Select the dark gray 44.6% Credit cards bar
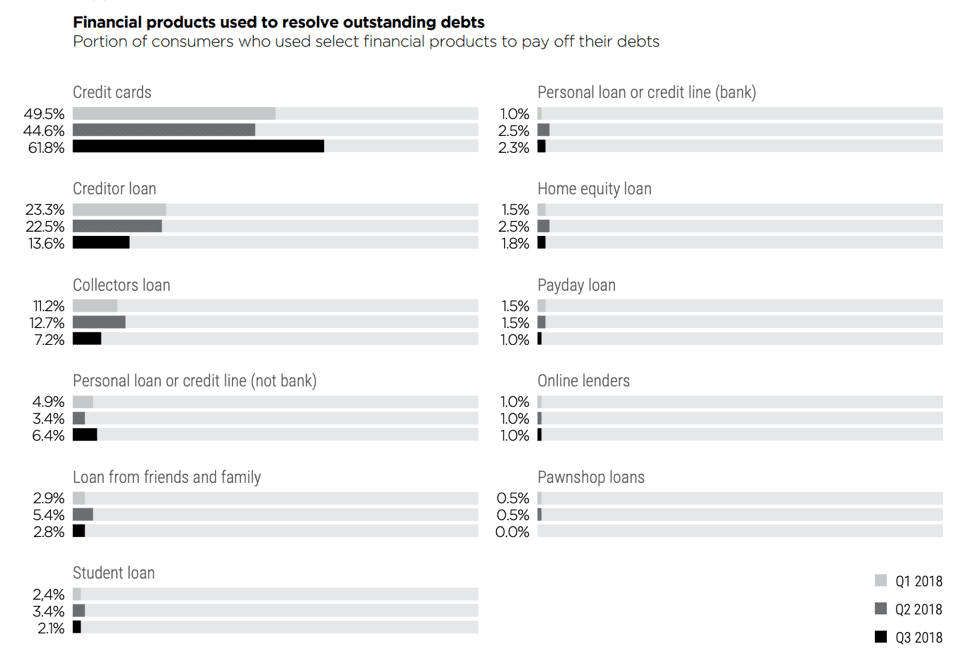 click(x=164, y=130)
